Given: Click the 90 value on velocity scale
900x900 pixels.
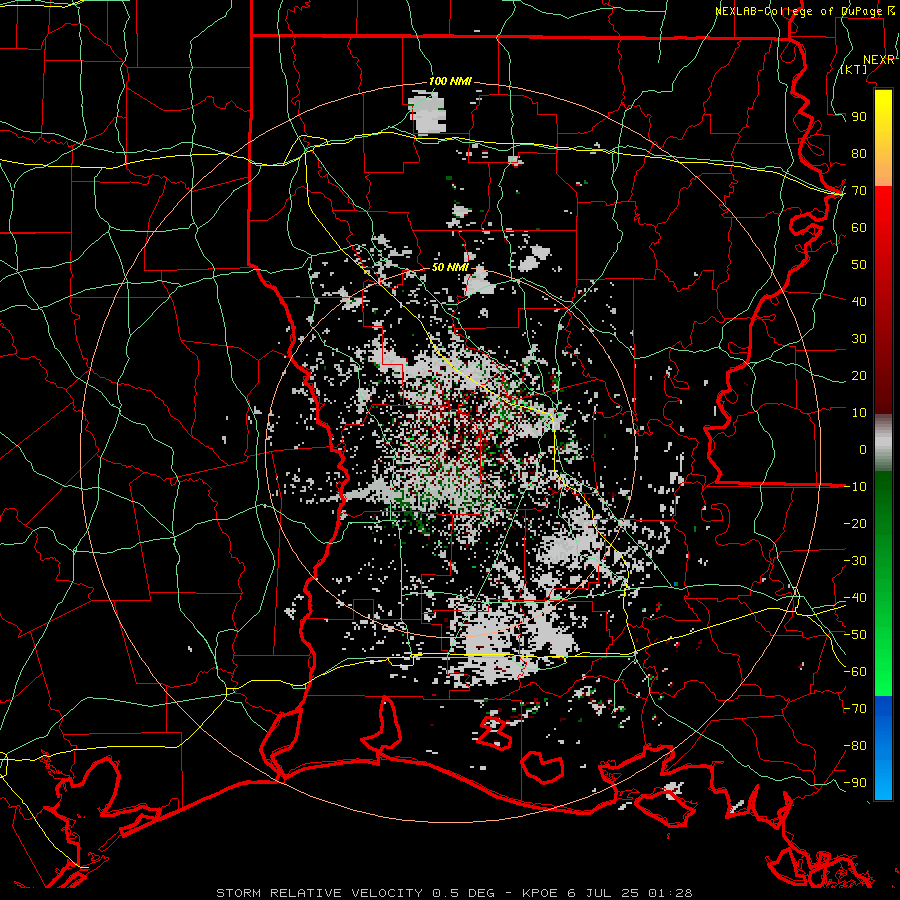Looking at the screenshot, I should click(x=859, y=117).
